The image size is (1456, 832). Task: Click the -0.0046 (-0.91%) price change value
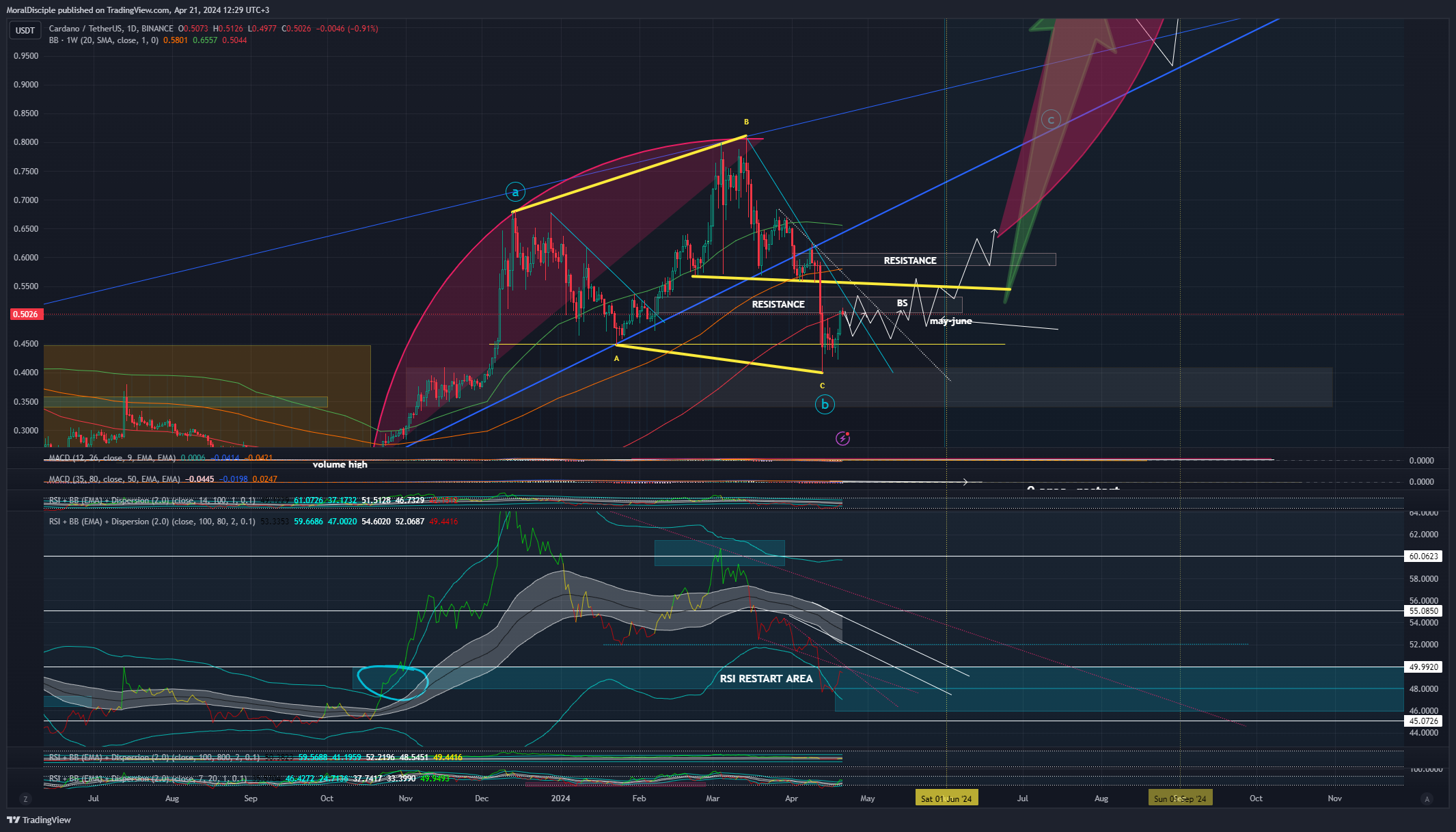click(x=347, y=29)
